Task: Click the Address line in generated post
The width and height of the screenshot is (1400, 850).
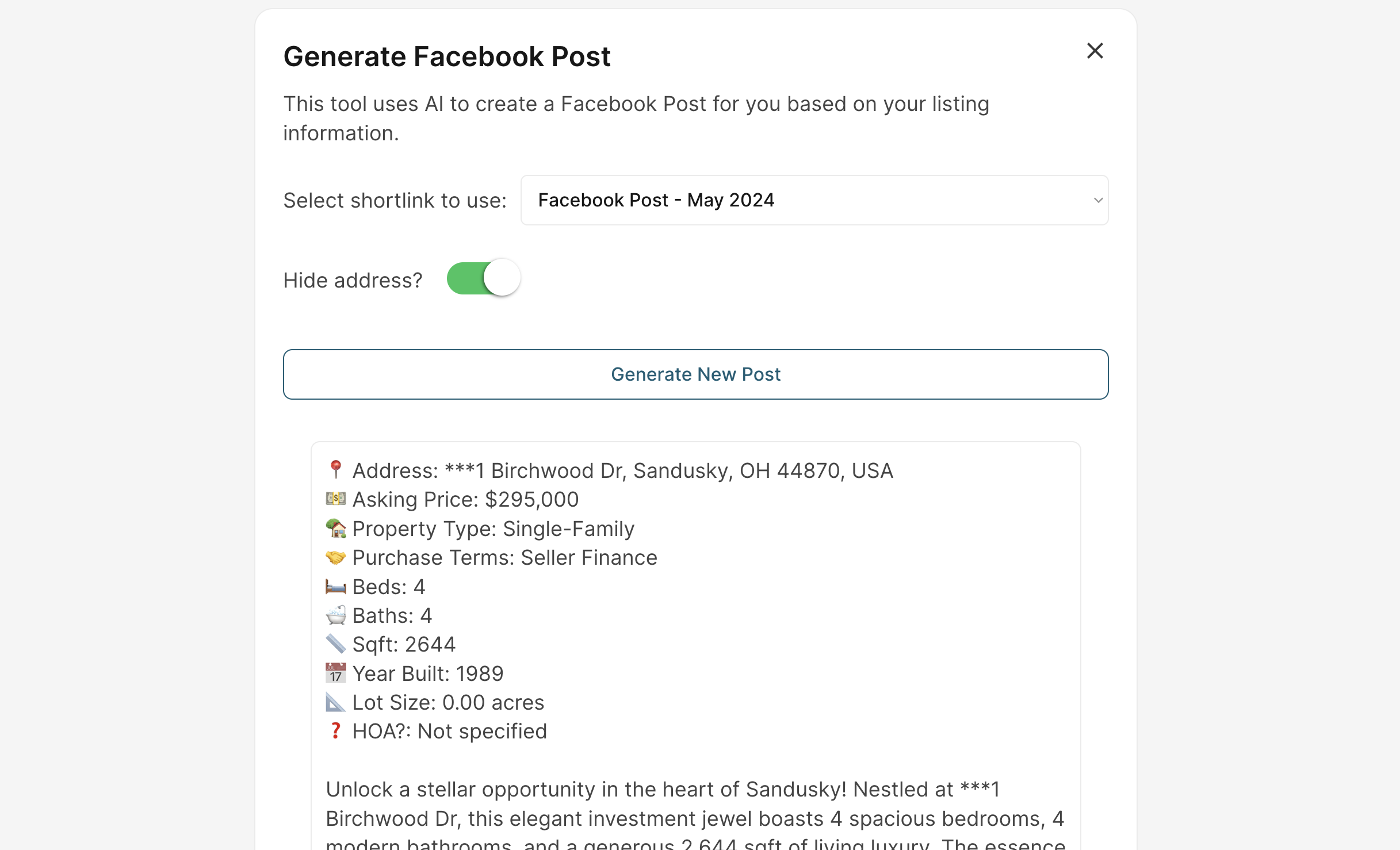Action: click(622, 470)
